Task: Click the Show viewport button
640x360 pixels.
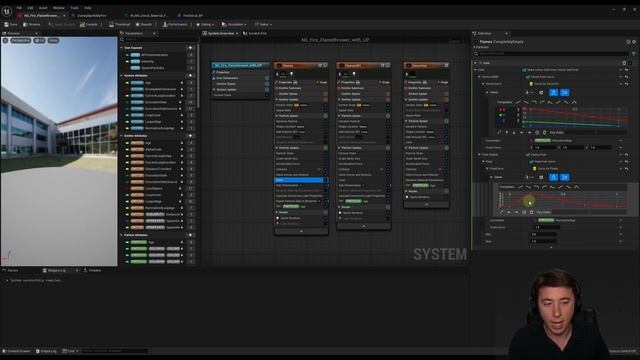Action: tap(53, 40)
